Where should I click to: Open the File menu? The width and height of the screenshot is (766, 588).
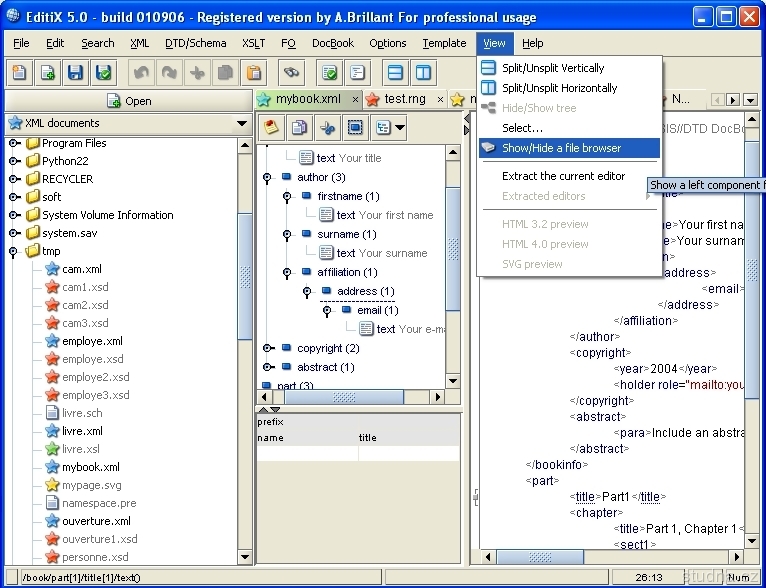pos(21,43)
